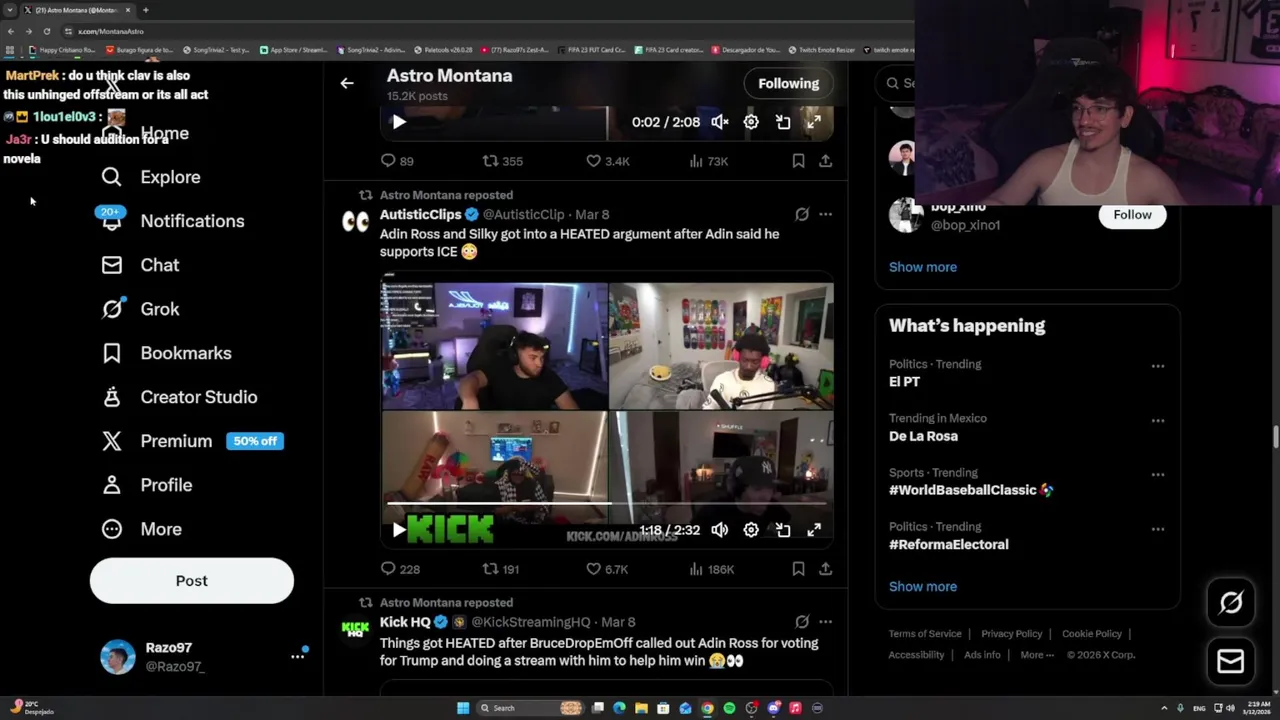Screen dimensions: 1280x720
Task: Open Creator Studio in the sidebar
Action: click(179, 397)
